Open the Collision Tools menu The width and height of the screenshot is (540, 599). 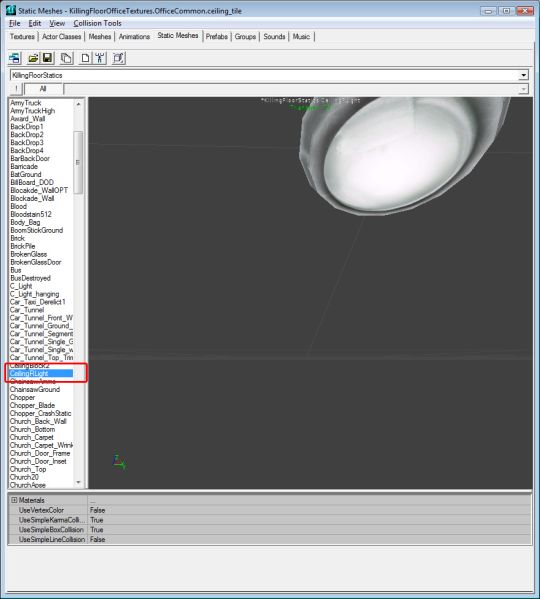[97, 23]
